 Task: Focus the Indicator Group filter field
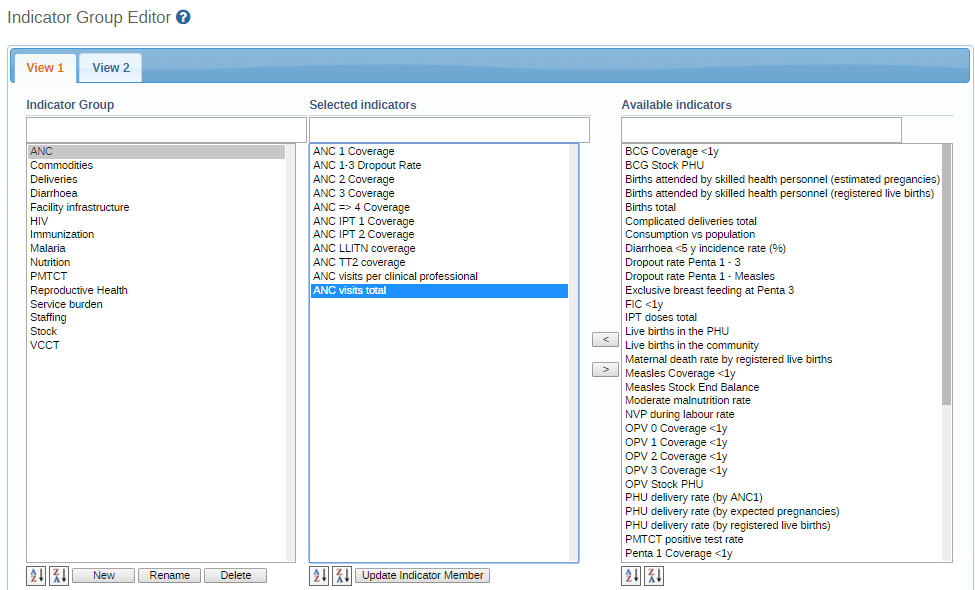click(x=166, y=130)
